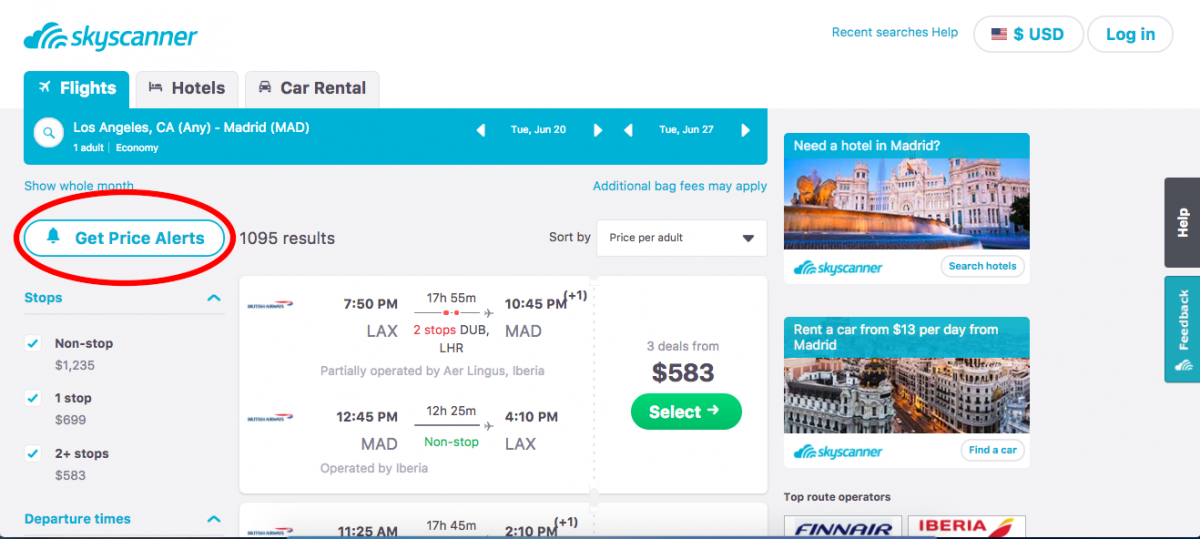
Task: Click the IBERIA airline logo
Action: 966,526
